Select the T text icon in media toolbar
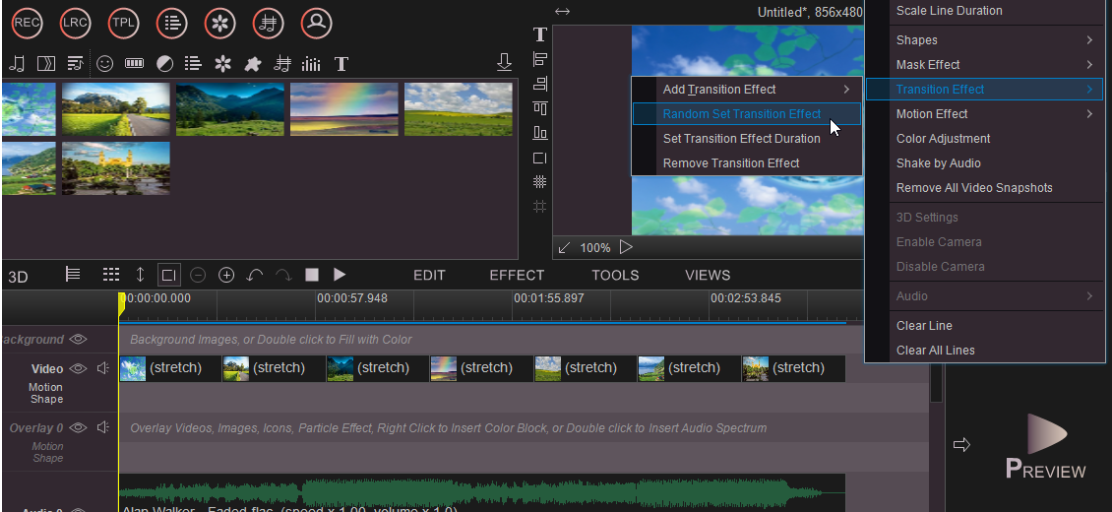The height and width of the screenshot is (512, 1112). pyautogui.click(x=341, y=64)
